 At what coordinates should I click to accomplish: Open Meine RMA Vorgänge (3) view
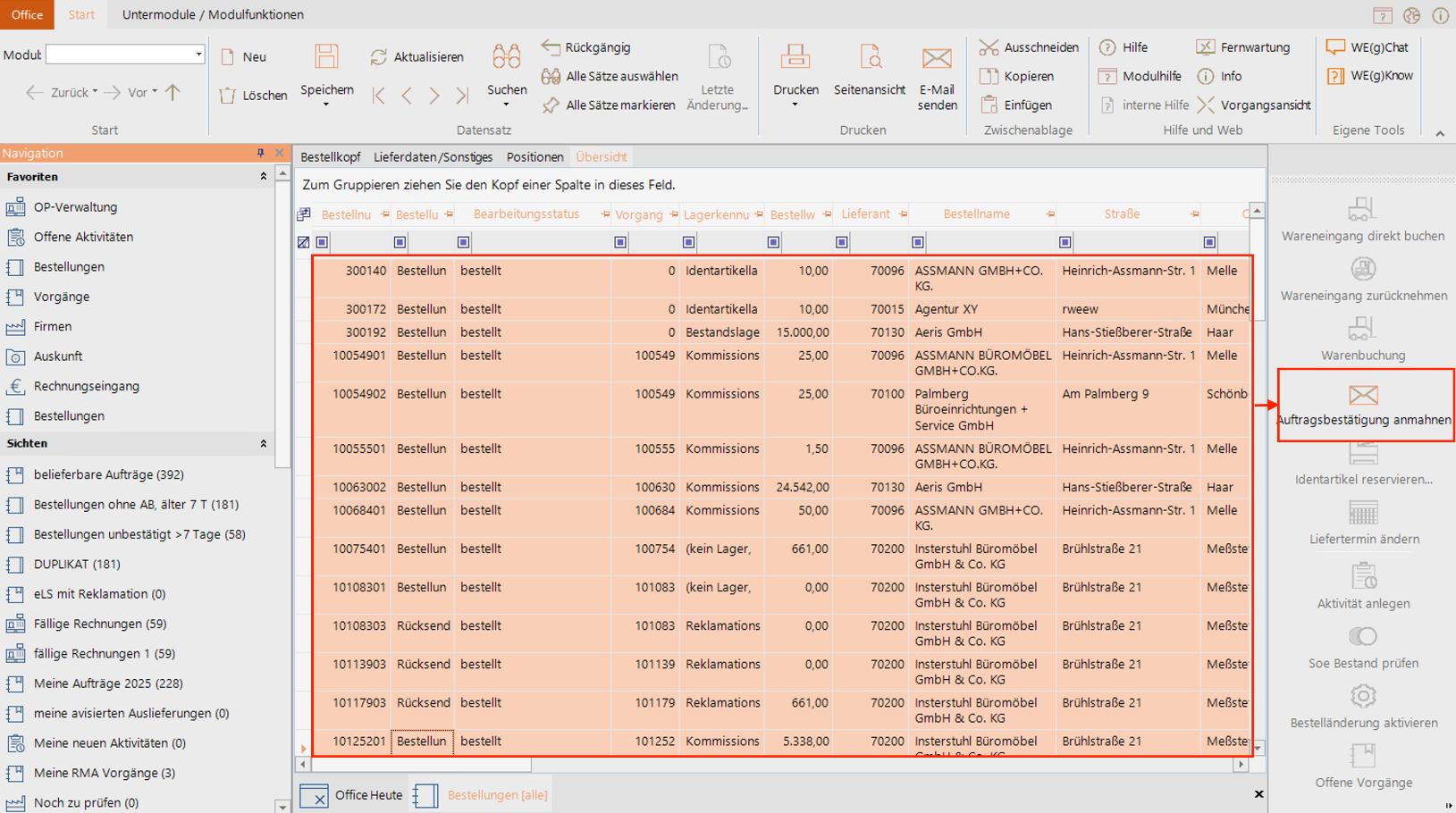[104, 773]
